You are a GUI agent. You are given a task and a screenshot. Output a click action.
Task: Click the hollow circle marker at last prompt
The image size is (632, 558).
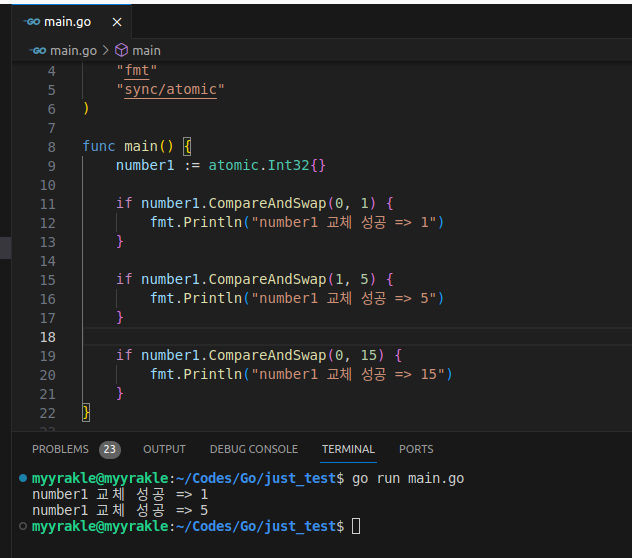tap(23, 525)
